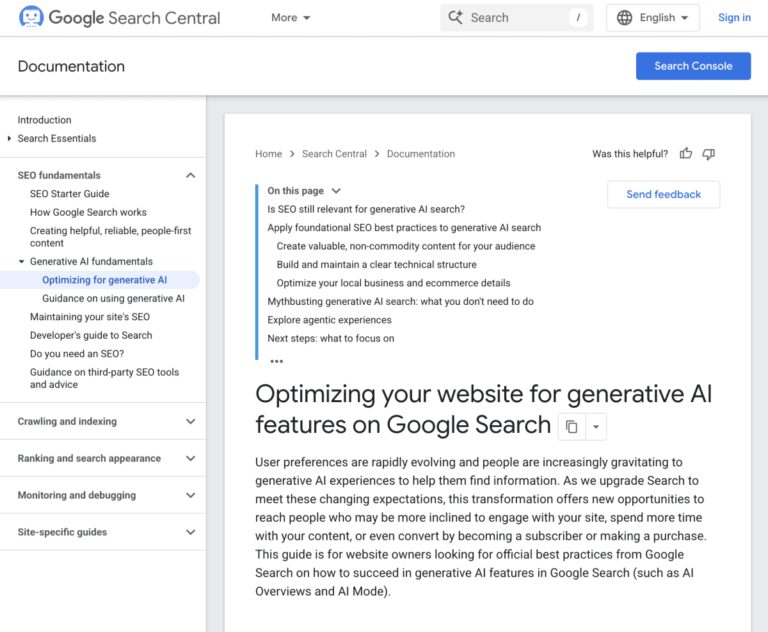
Task: Open Maintaining your site's SEO
Action: click(x=90, y=317)
